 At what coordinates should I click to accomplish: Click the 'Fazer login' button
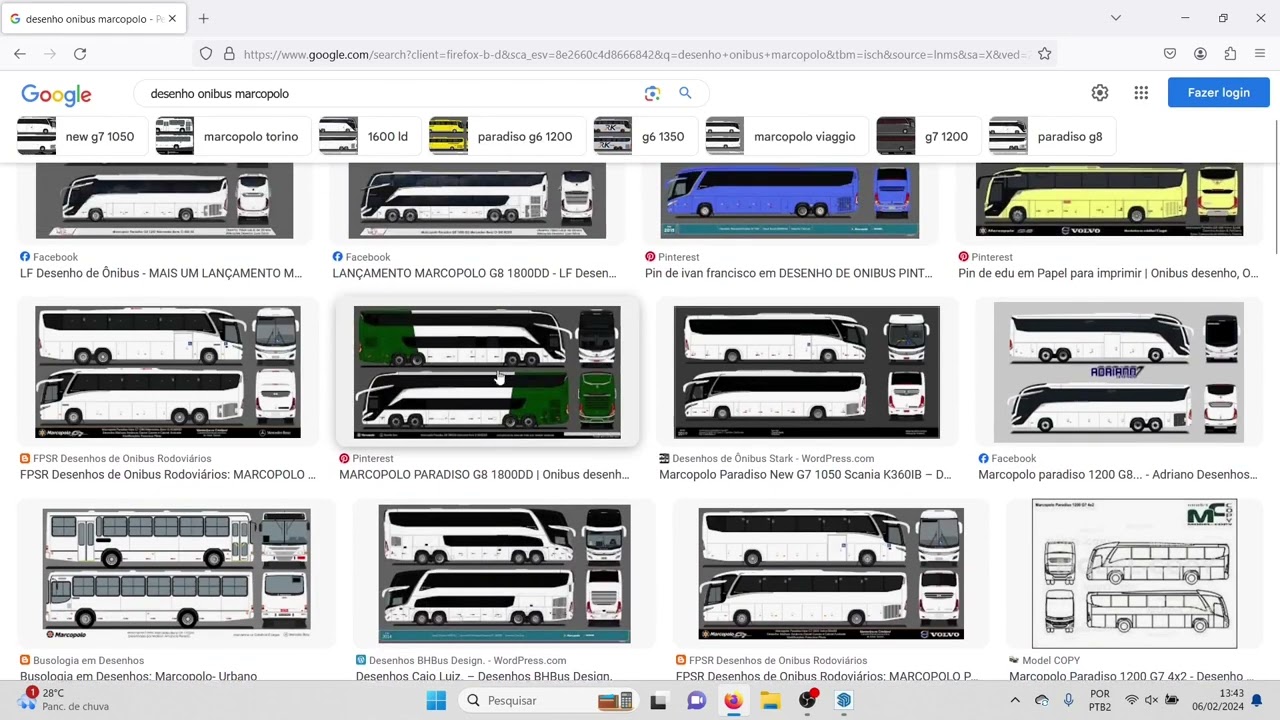(1218, 93)
